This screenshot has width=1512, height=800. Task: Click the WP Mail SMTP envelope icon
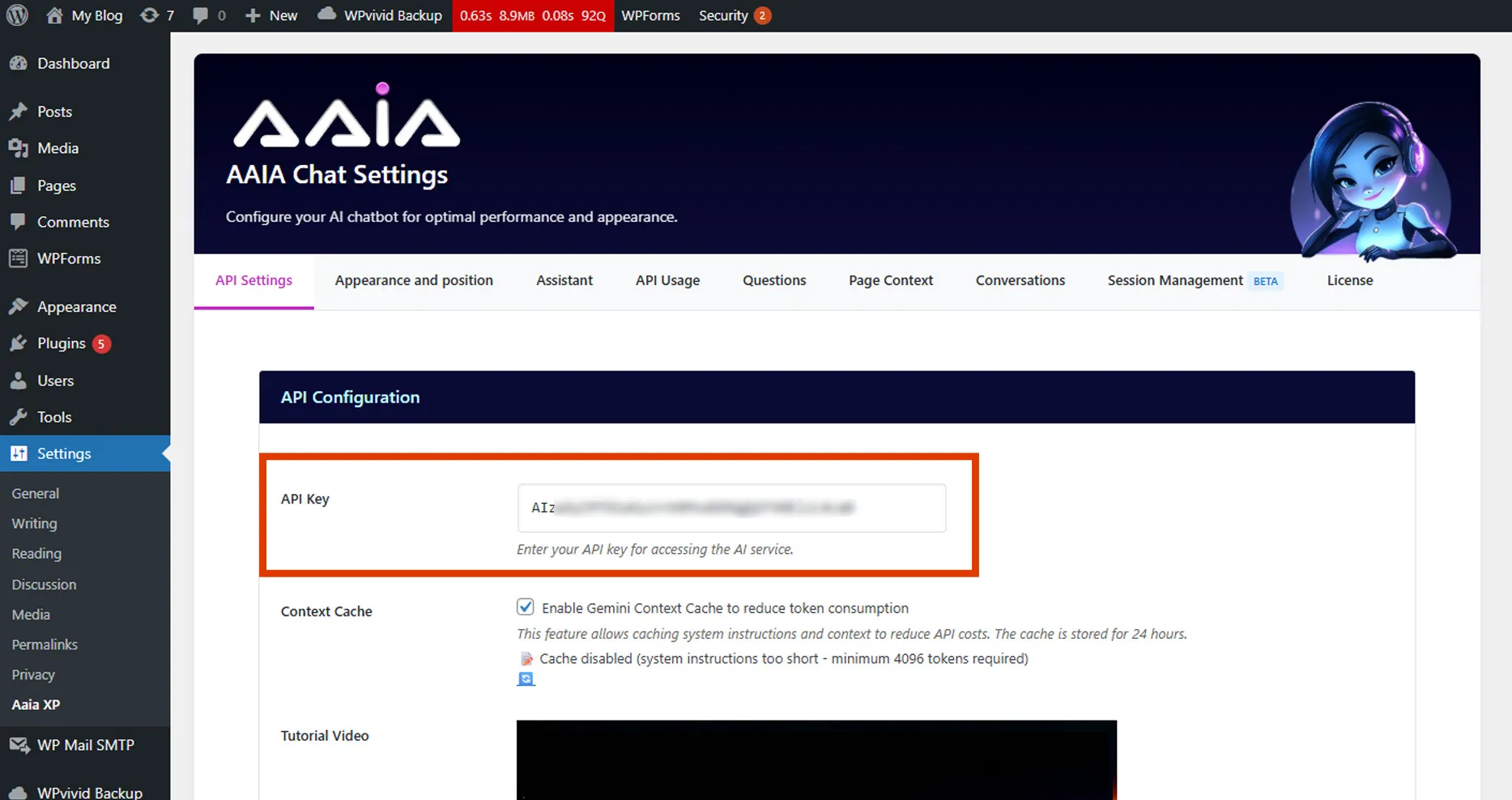pos(19,745)
